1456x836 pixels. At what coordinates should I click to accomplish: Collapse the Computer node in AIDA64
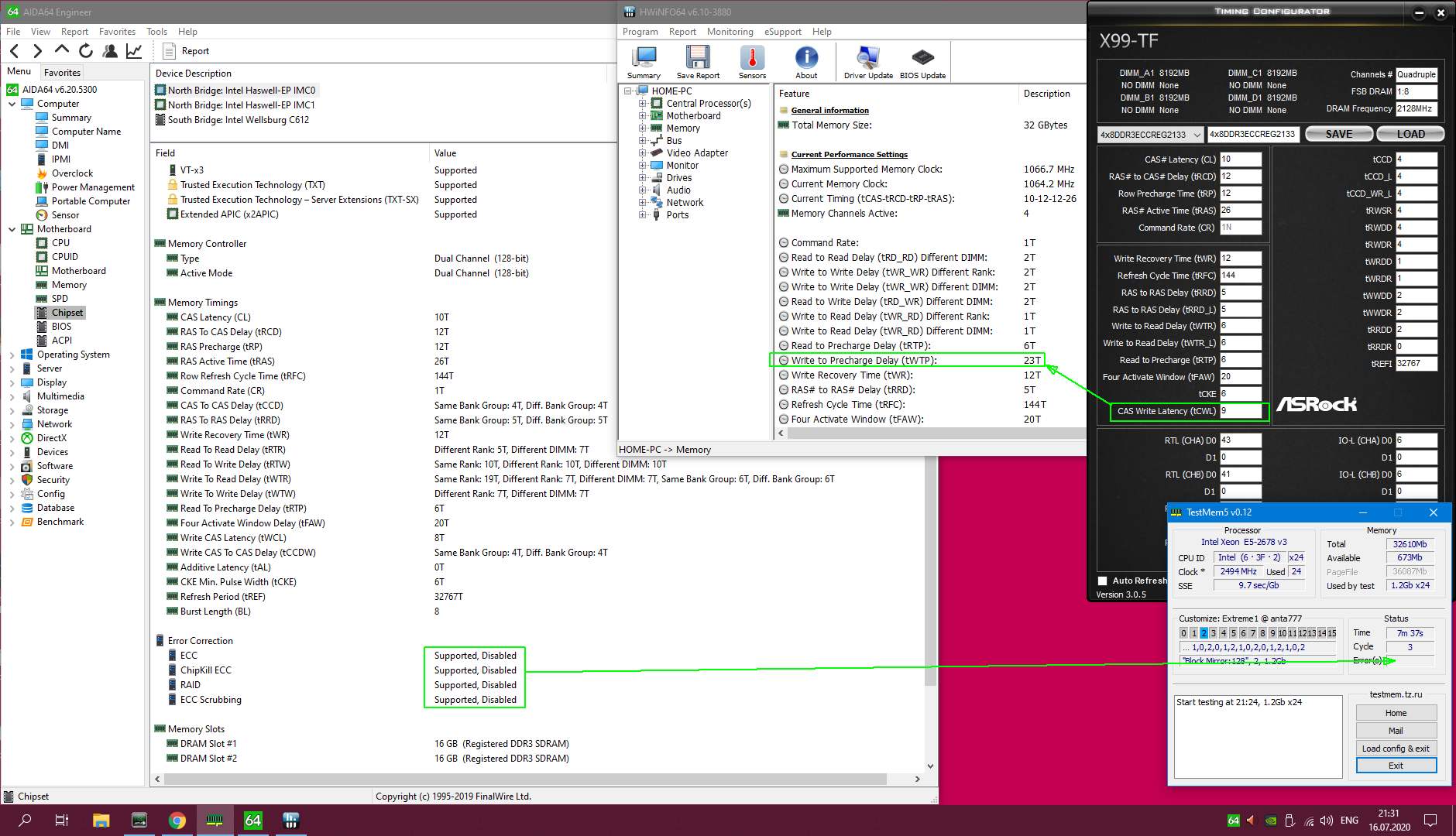tap(12, 104)
